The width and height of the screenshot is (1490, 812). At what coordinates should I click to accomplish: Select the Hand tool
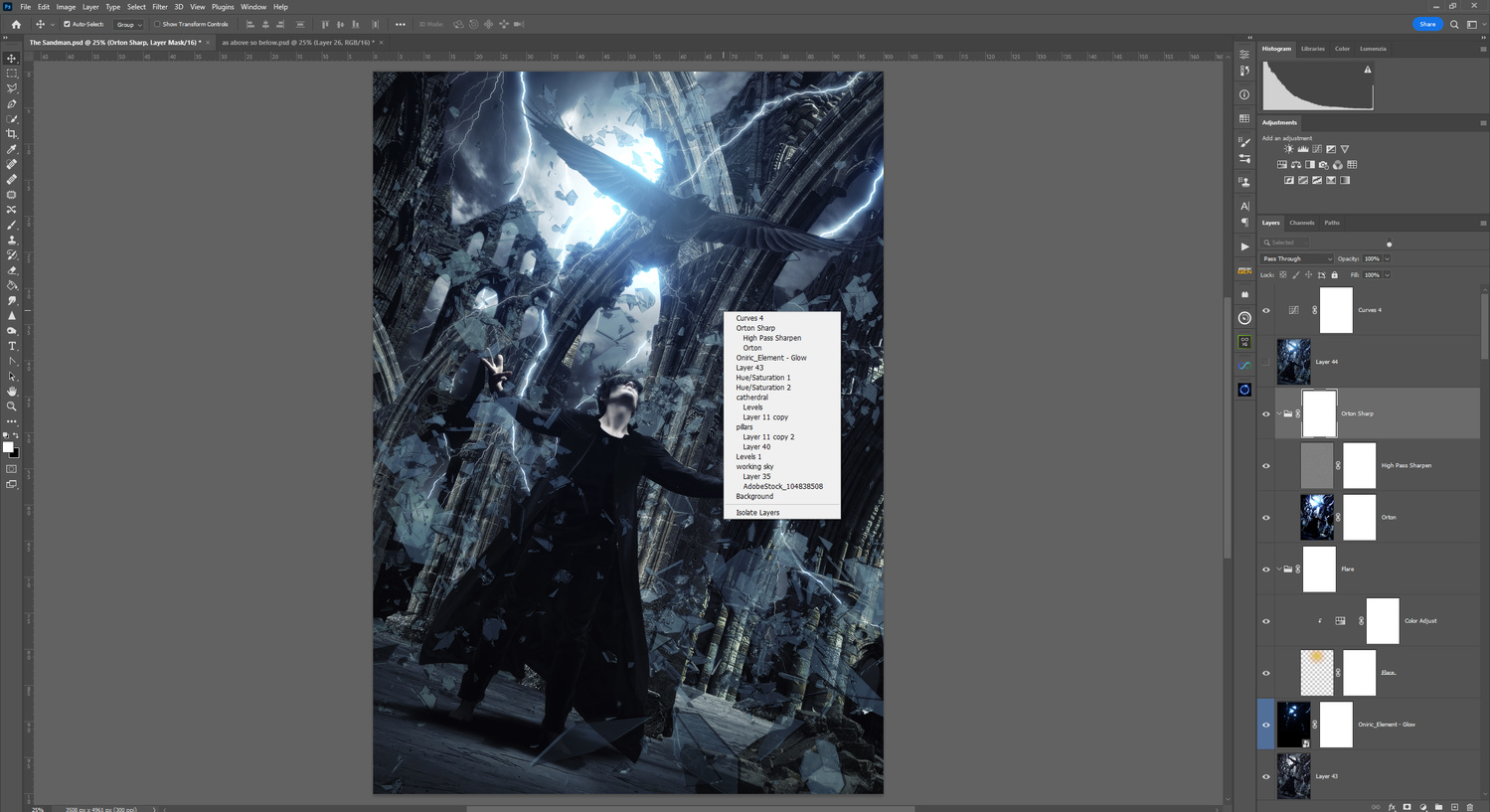[x=12, y=392]
